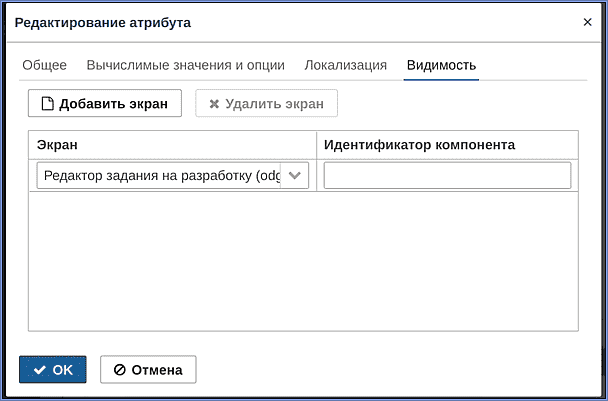Viewport: 608px width, 401px height.
Task: Click the Добавить экран button label
Action: tap(113, 104)
